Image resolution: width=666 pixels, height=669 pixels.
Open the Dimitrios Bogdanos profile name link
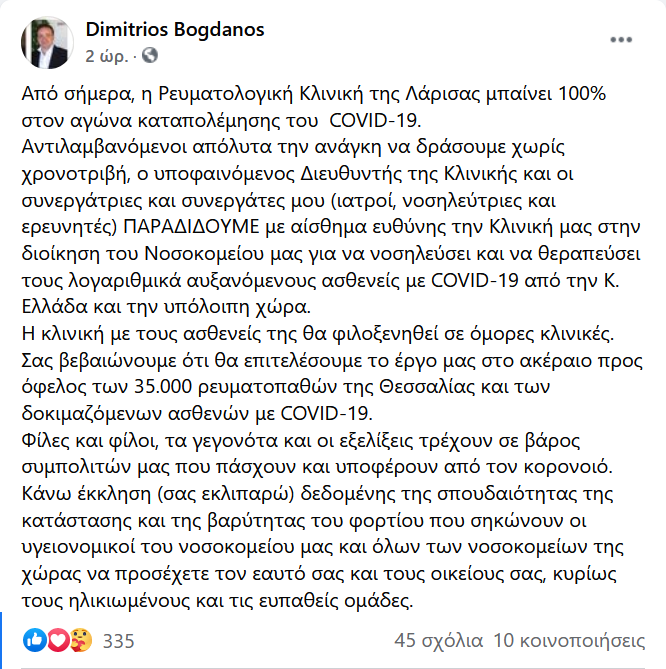point(176,30)
